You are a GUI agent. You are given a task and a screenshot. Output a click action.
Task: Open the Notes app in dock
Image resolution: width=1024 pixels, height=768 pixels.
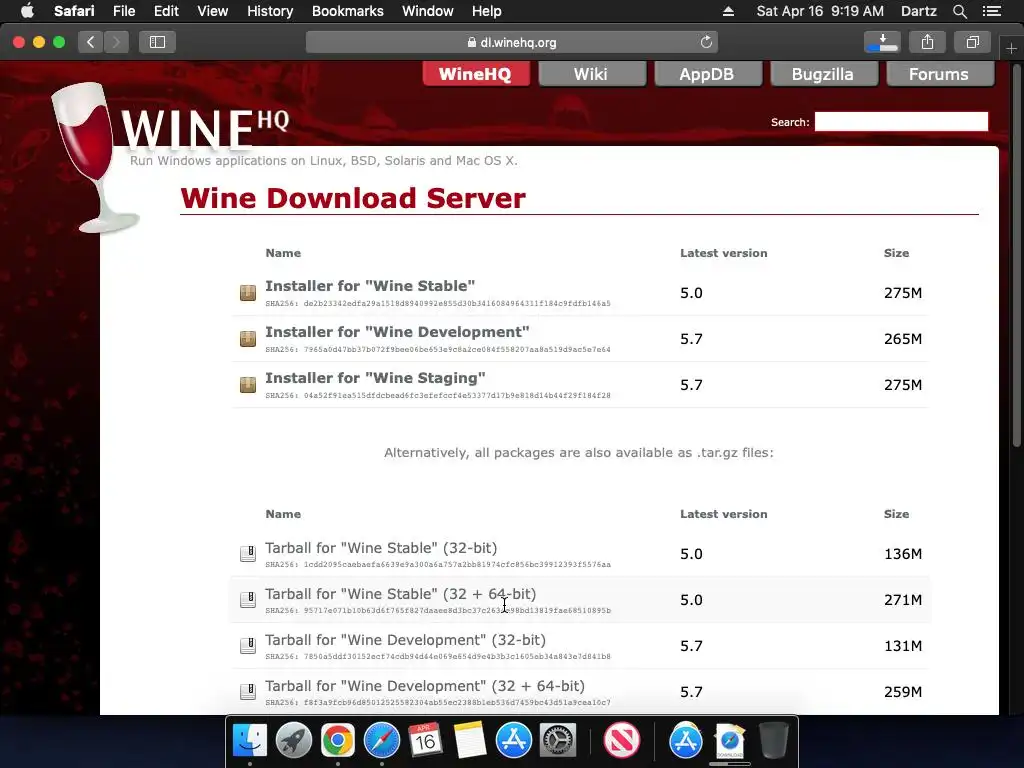click(x=470, y=741)
